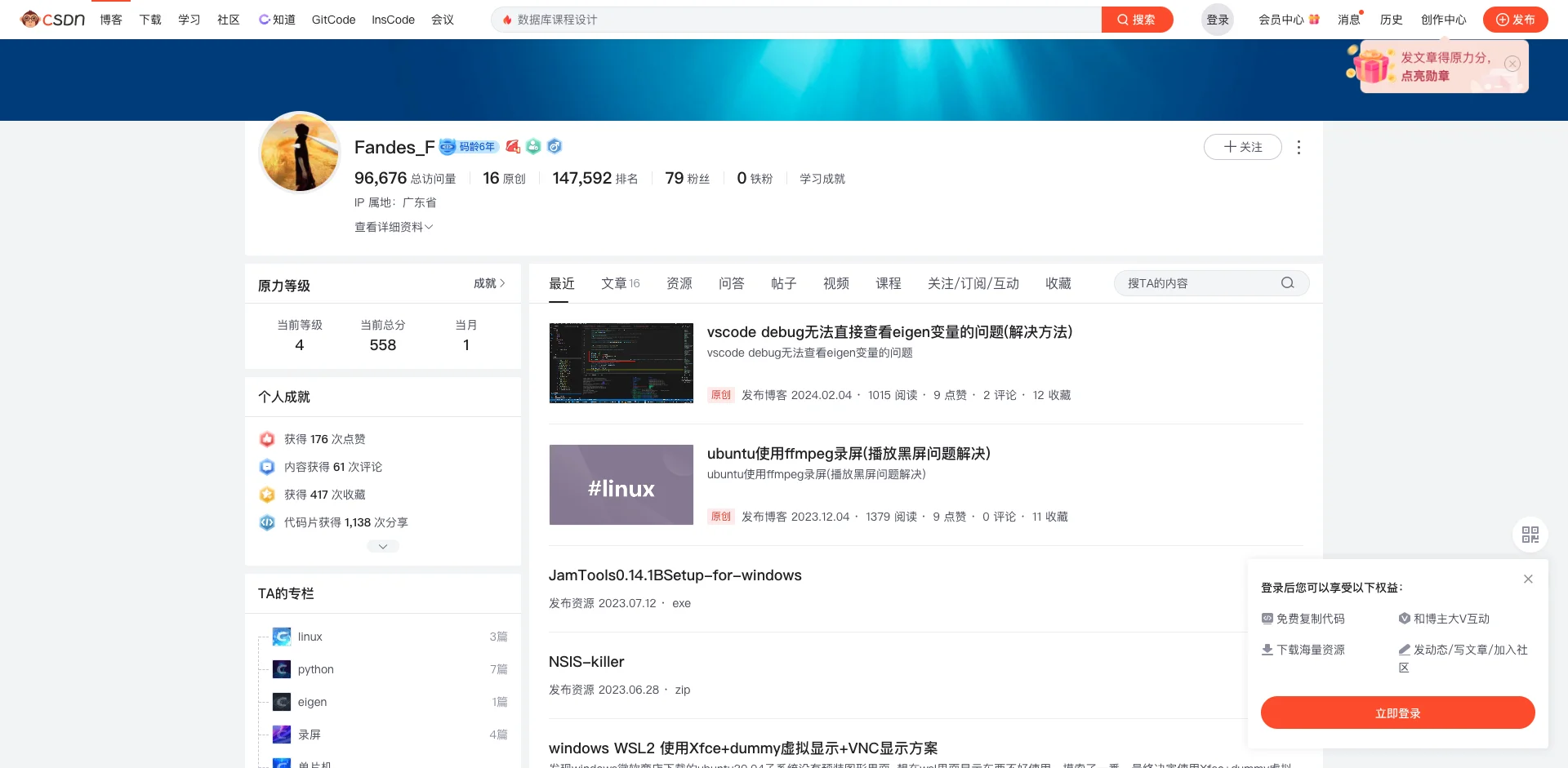1568x768 pixels.
Task: Close the 发文章得原力分 promotion banner
Action: [1512, 64]
